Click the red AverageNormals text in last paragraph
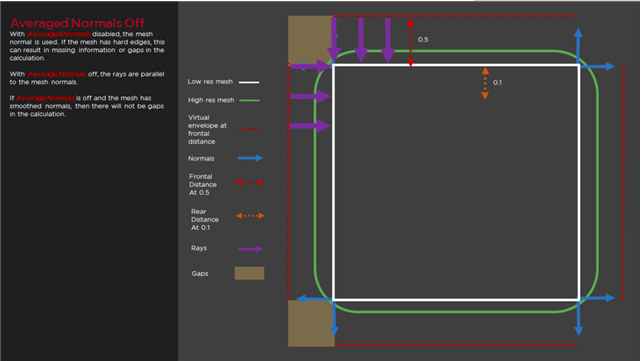 pos(45,98)
